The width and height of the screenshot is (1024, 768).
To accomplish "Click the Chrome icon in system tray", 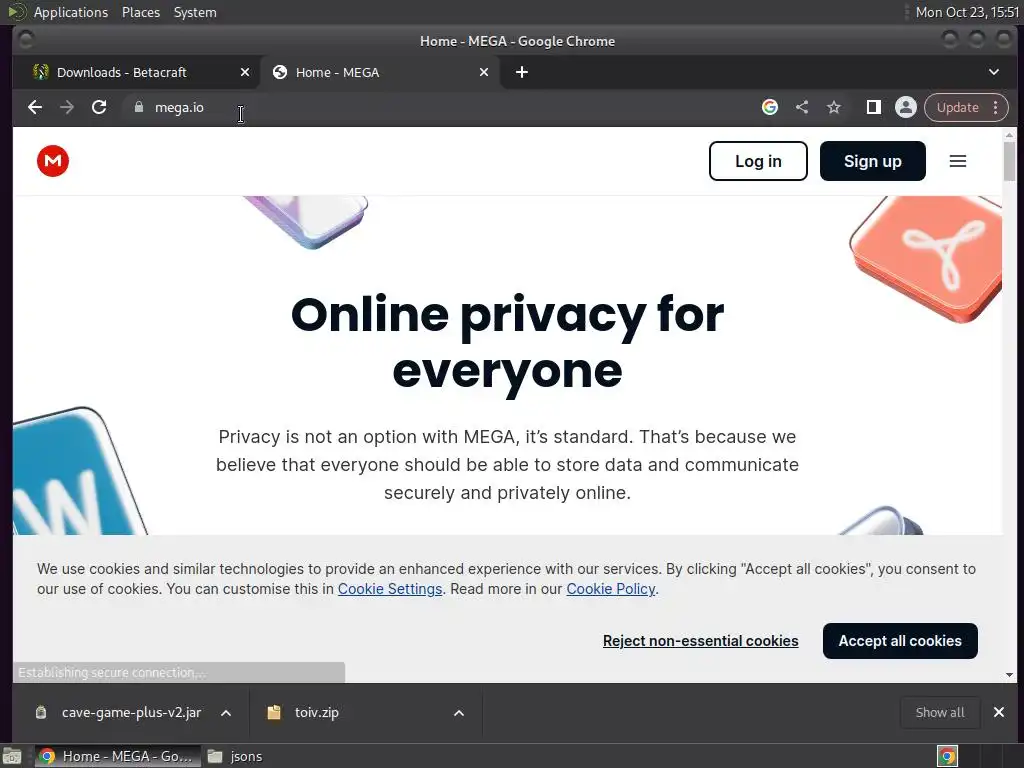I will click(948, 756).
